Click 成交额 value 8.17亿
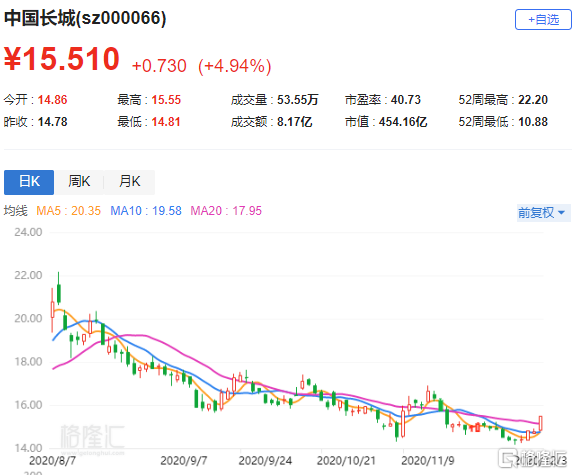573x475 pixels. coord(295,122)
